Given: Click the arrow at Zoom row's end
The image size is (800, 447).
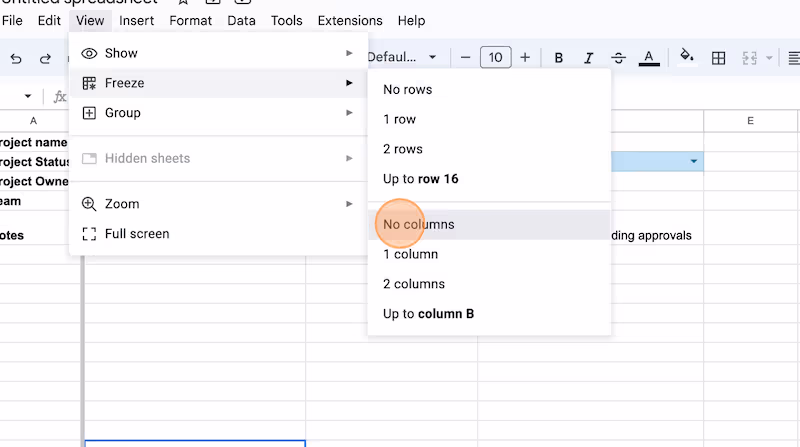Looking at the screenshot, I should pyautogui.click(x=349, y=204).
